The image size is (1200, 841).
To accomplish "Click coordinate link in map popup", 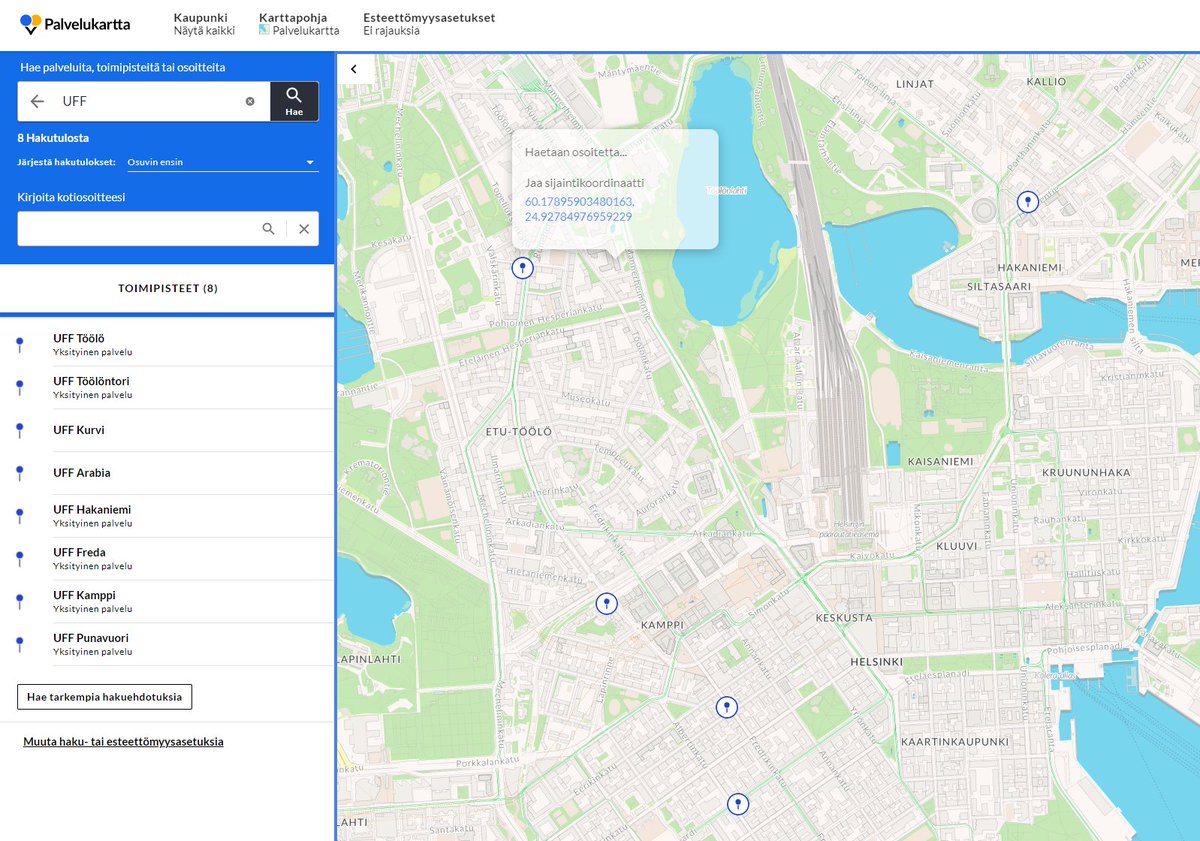I will click(579, 209).
